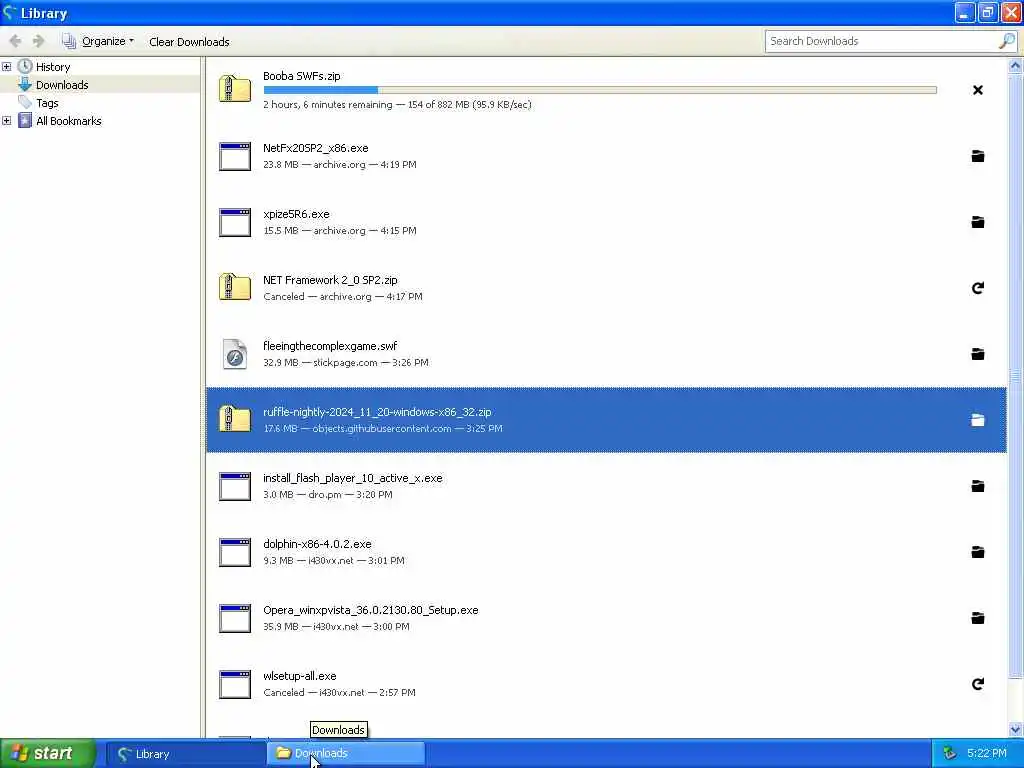Image resolution: width=1024 pixels, height=768 pixels.
Task: Open folder containing Opera_winxpvista setup
Action: tap(978, 618)
